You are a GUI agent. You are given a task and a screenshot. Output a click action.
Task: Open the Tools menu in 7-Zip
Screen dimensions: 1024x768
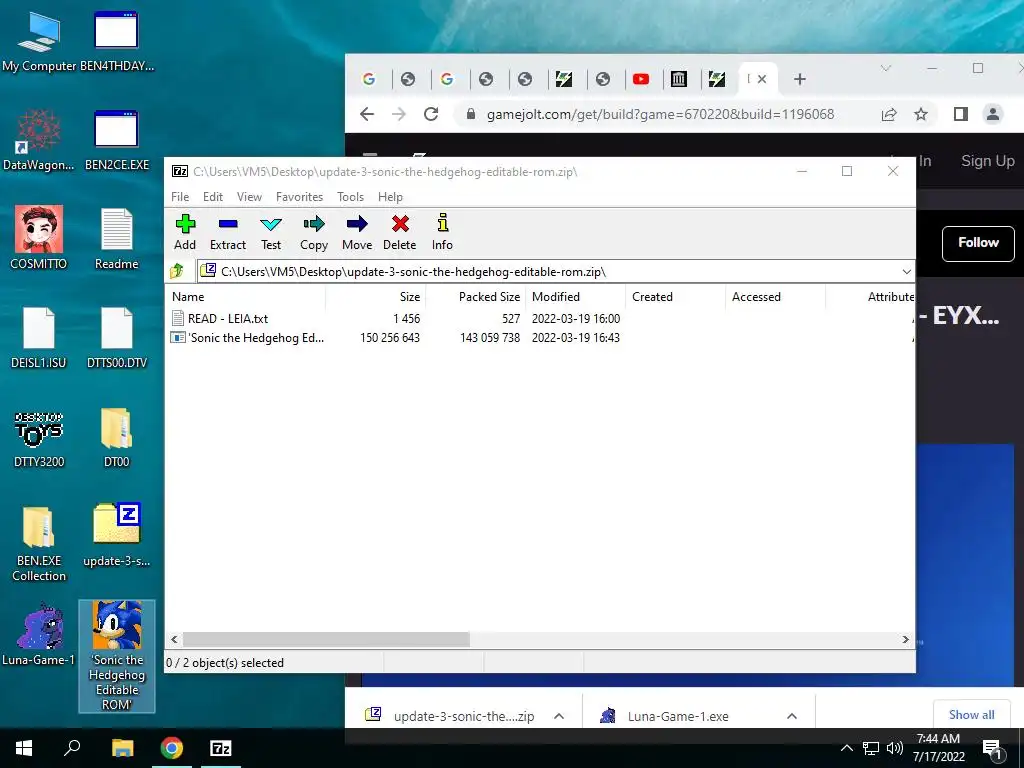point(350,197)
